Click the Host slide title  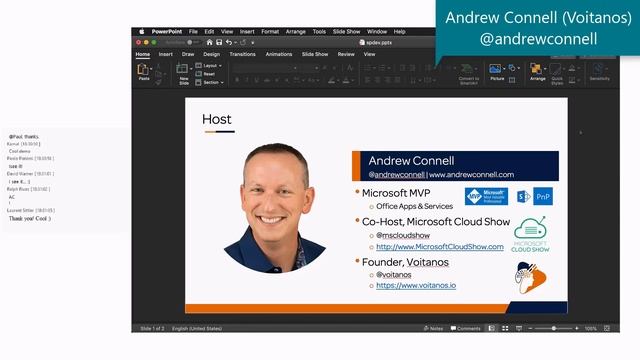pos(217,119)
